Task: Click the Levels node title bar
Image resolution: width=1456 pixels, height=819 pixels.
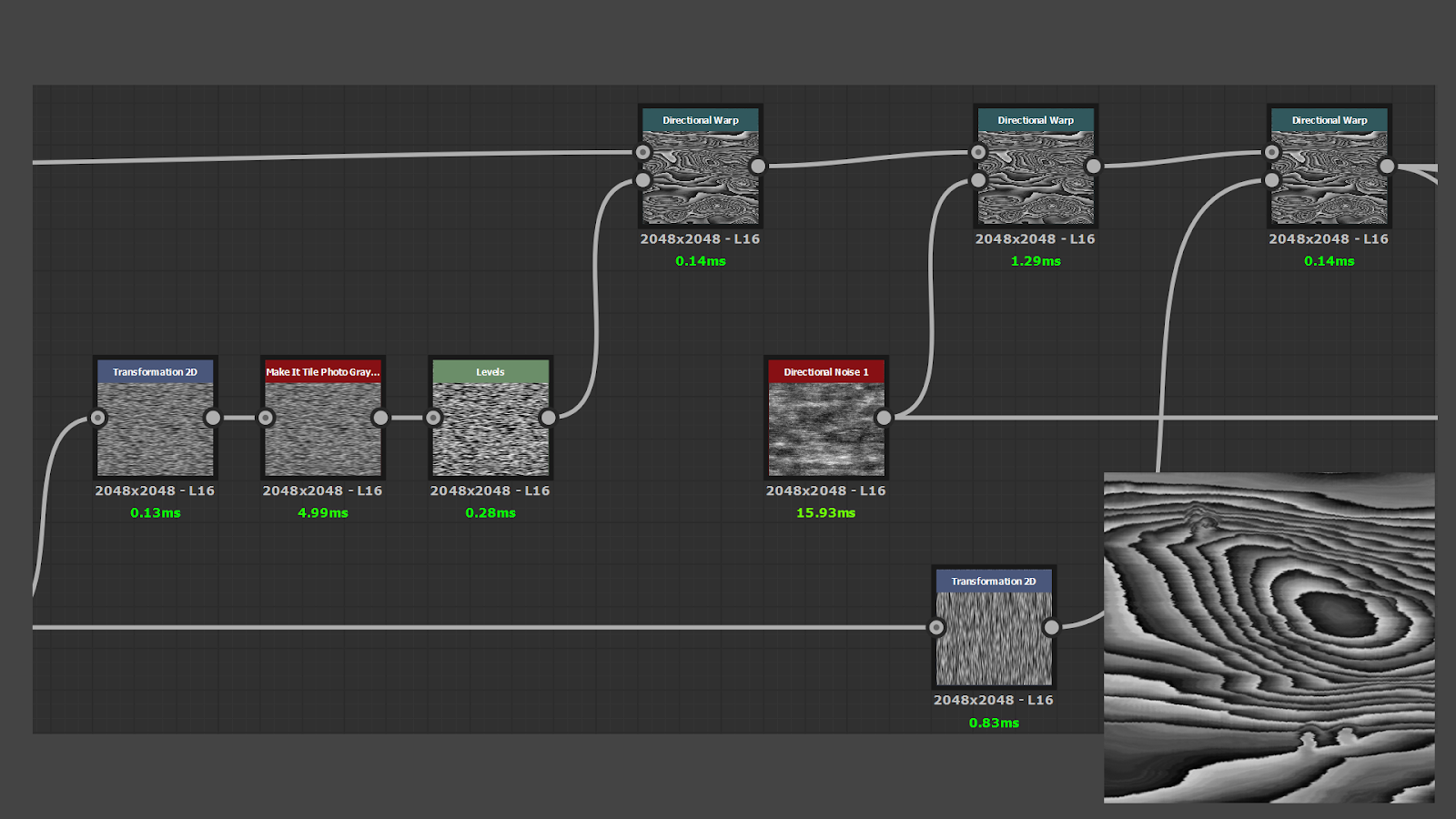Action: tap(490, 371)
